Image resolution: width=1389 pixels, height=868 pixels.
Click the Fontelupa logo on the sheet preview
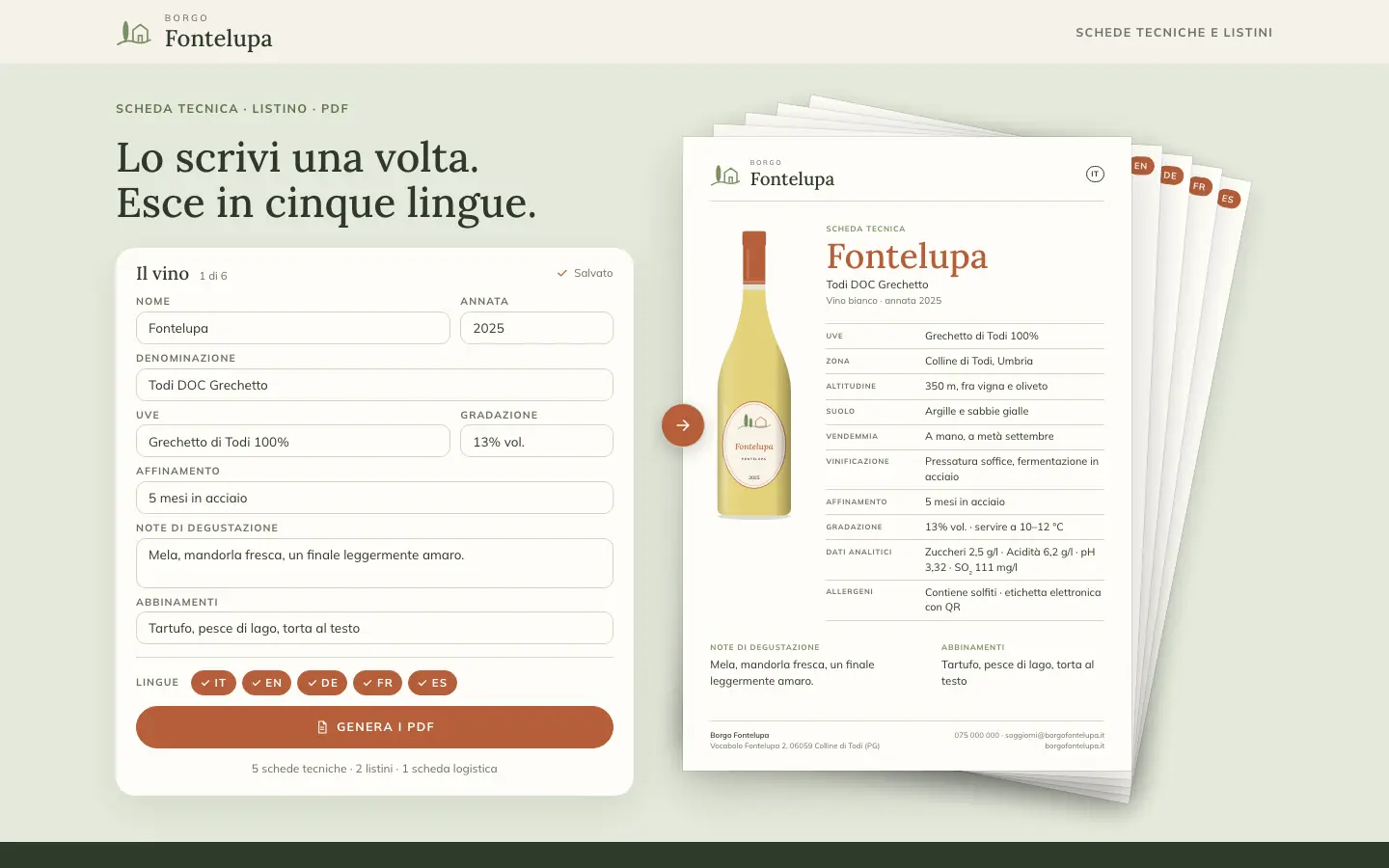[x=773, y=176]
